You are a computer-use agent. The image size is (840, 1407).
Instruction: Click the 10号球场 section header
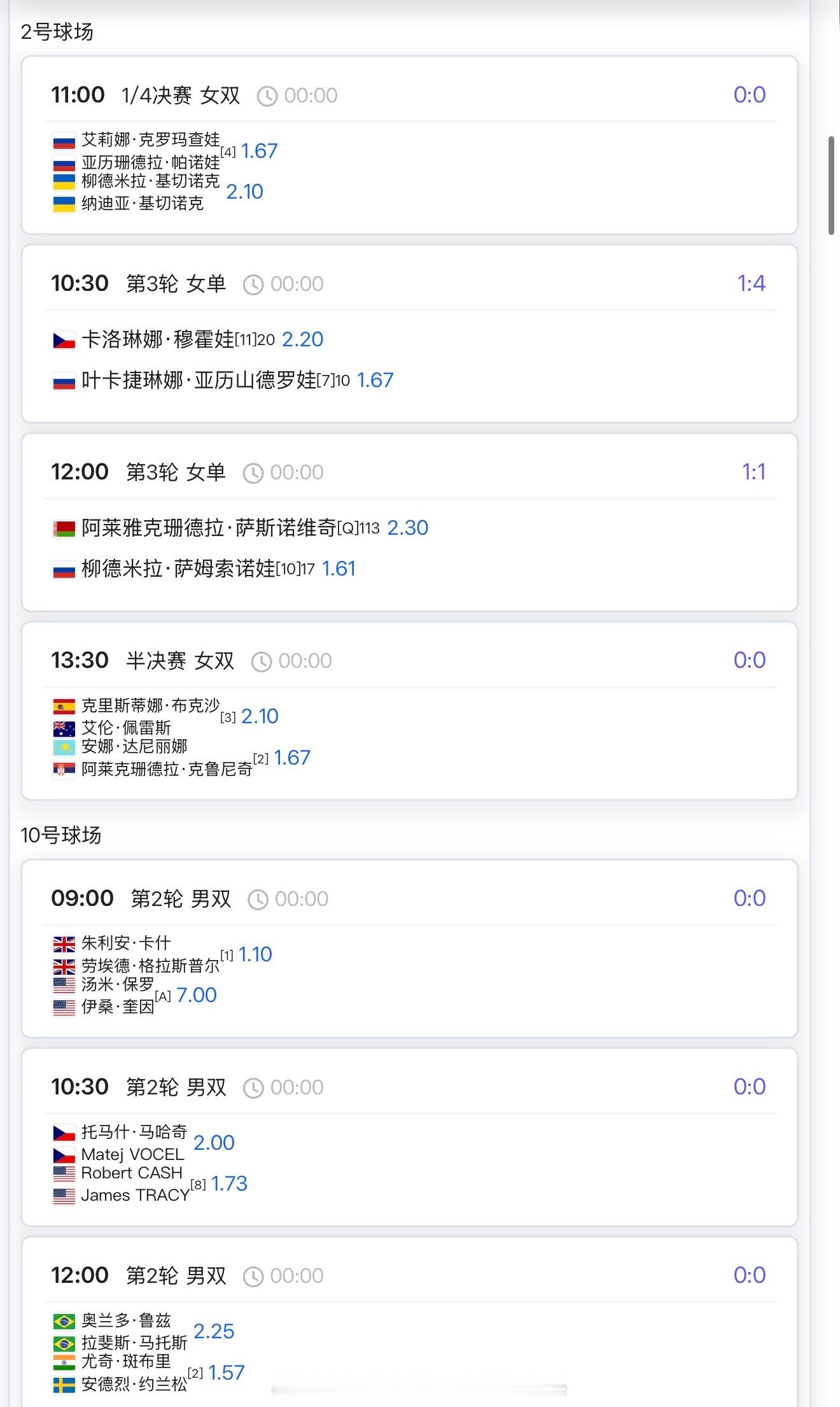coord(61,835)
